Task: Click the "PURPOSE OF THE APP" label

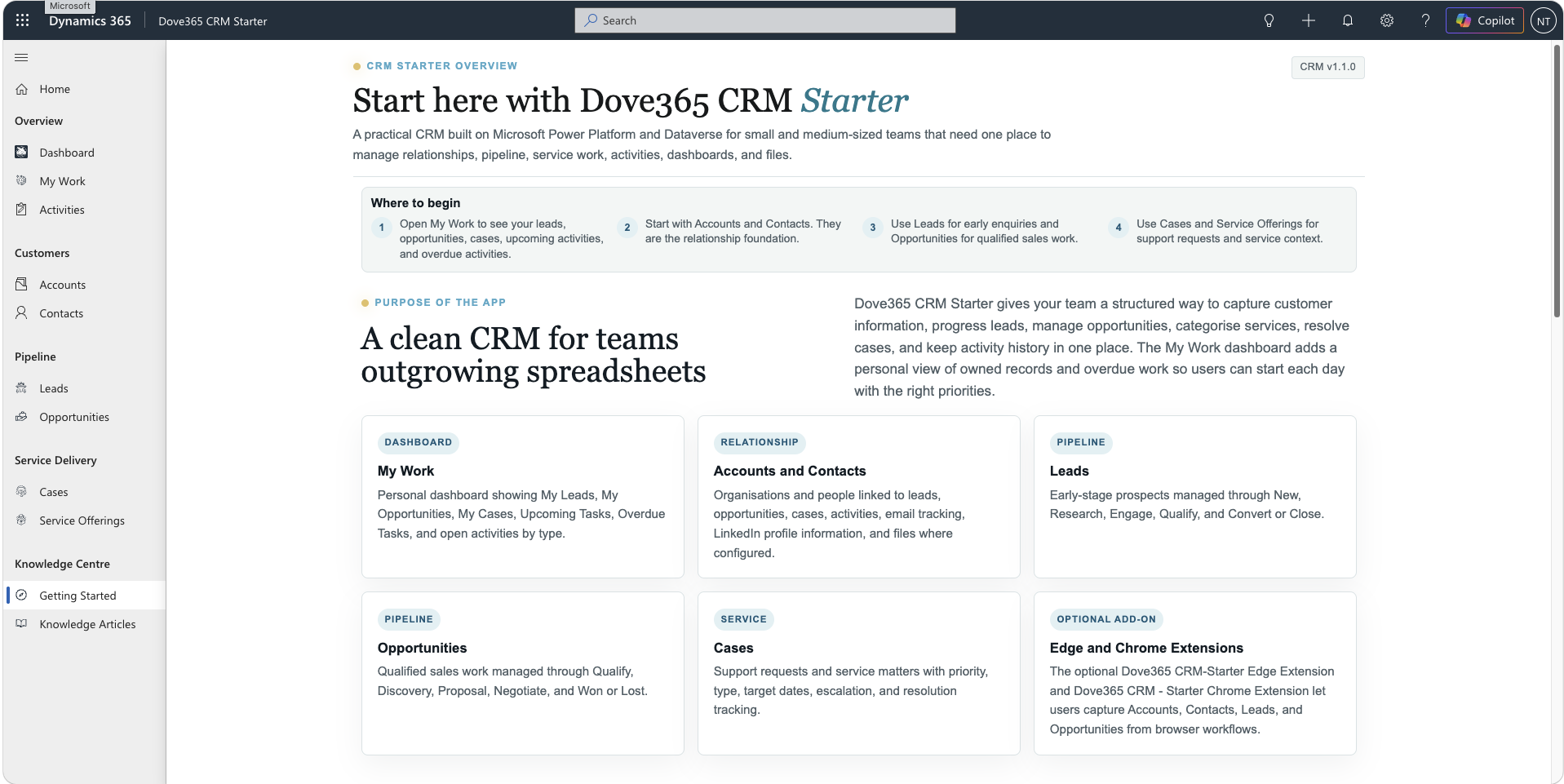Action: pos(441,302)
